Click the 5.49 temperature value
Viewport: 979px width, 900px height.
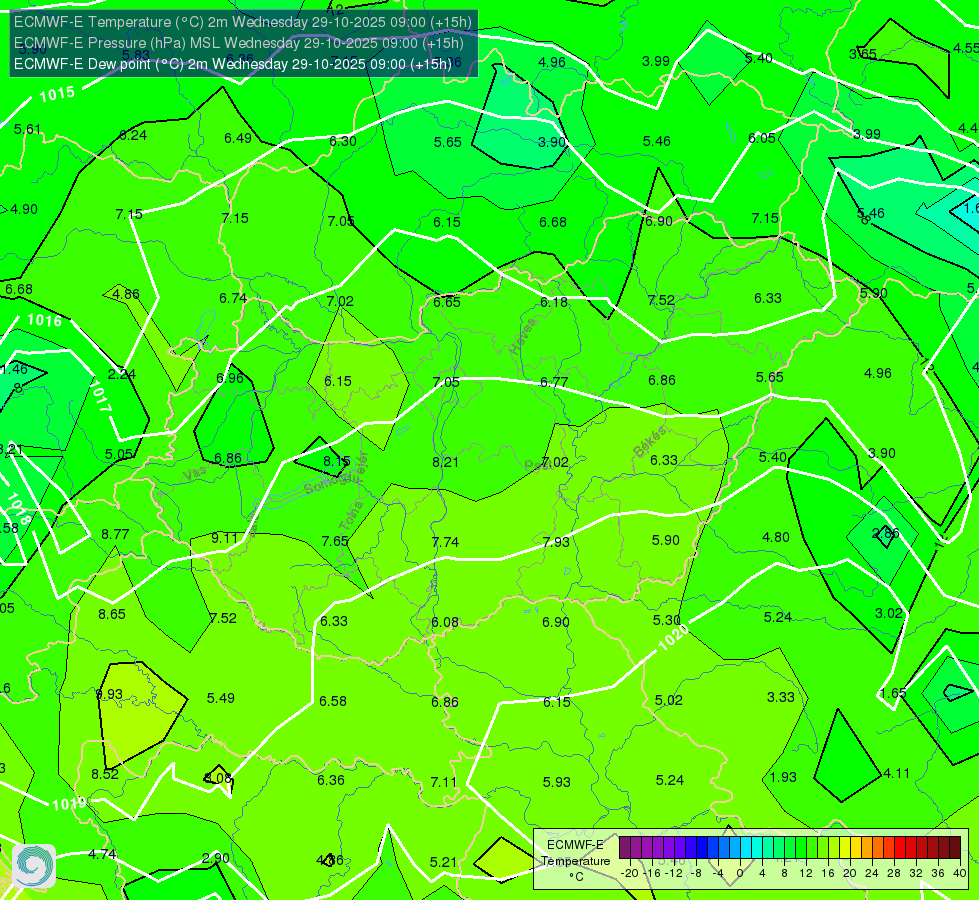click(221, 698)
